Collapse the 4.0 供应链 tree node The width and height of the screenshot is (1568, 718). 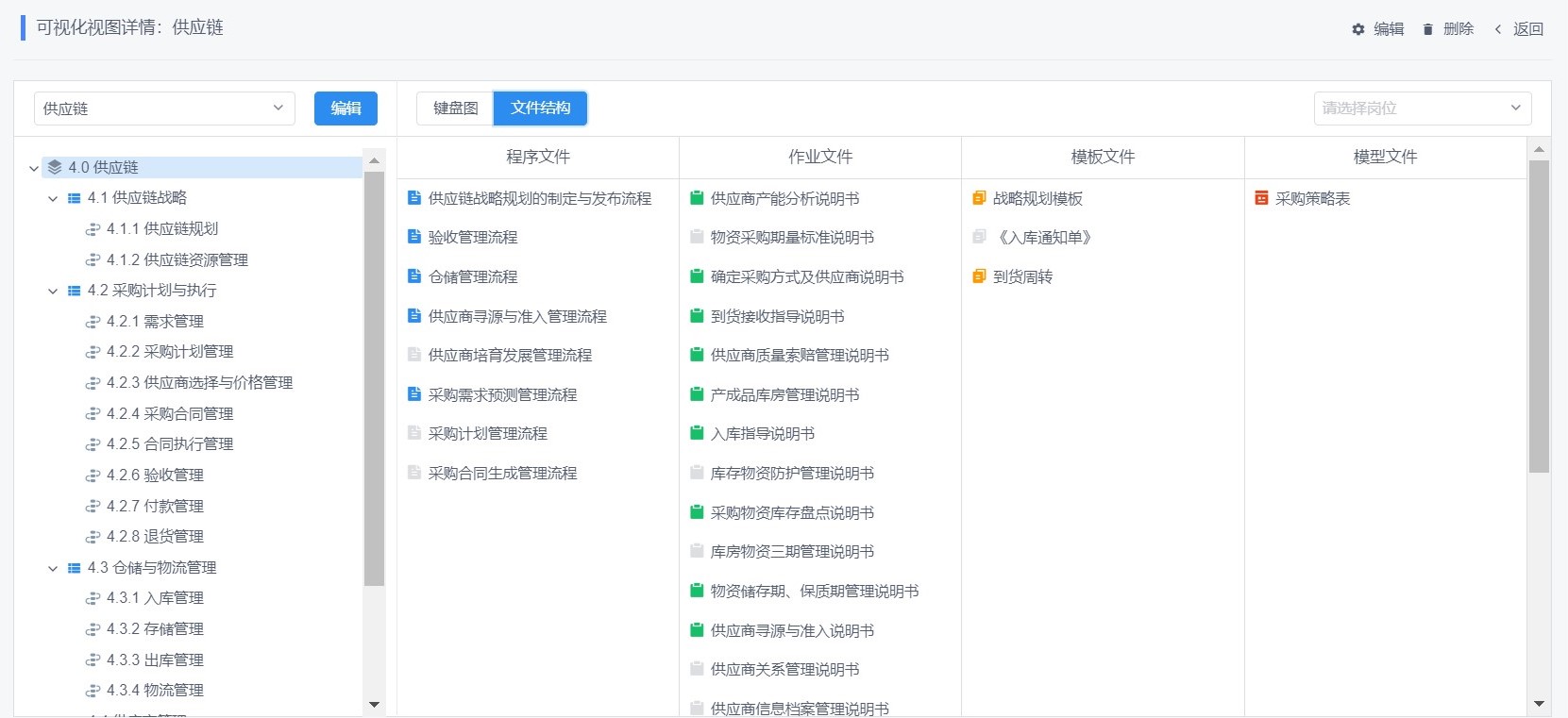(34, 168)
